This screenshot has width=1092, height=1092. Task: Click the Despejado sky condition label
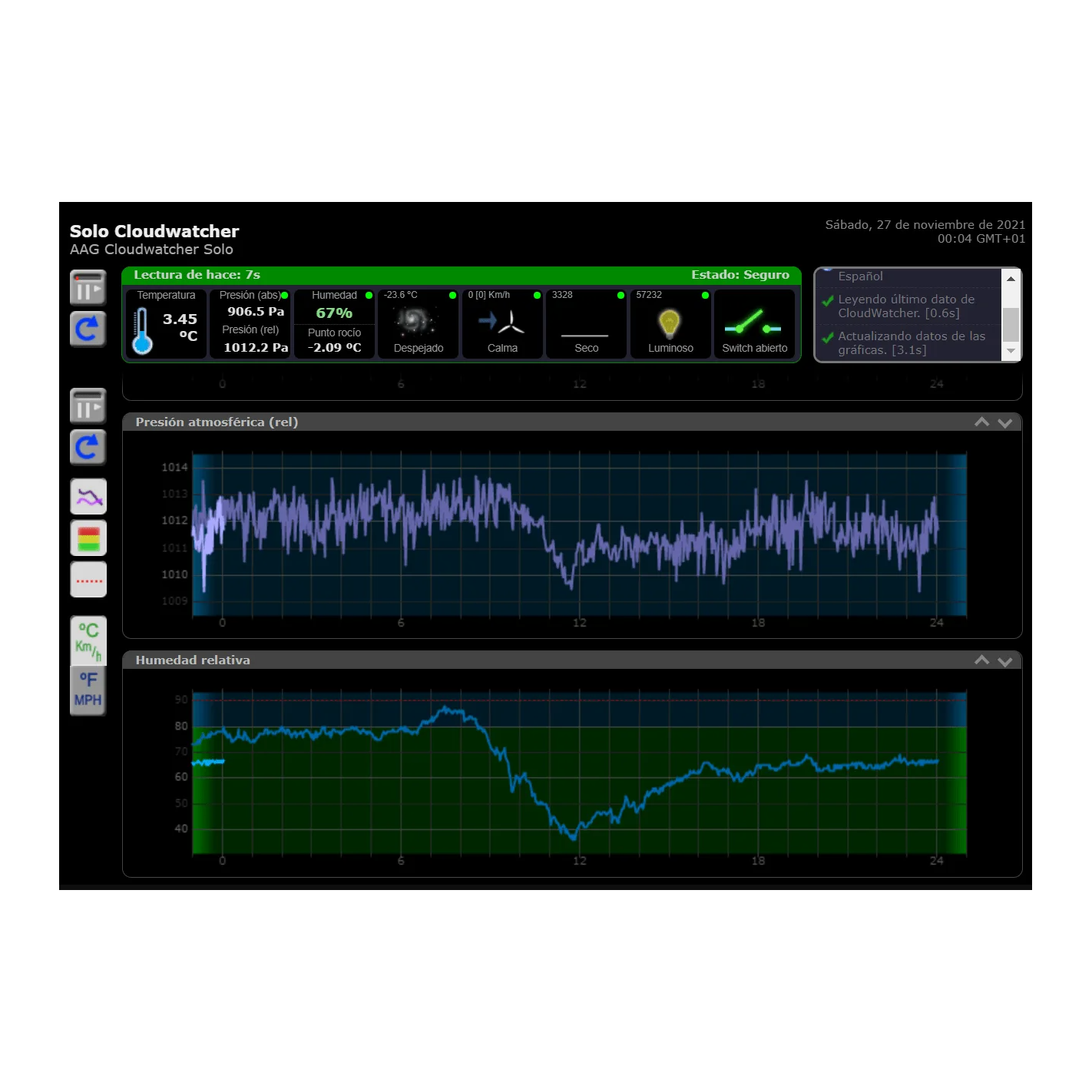[x=419, y=349]
